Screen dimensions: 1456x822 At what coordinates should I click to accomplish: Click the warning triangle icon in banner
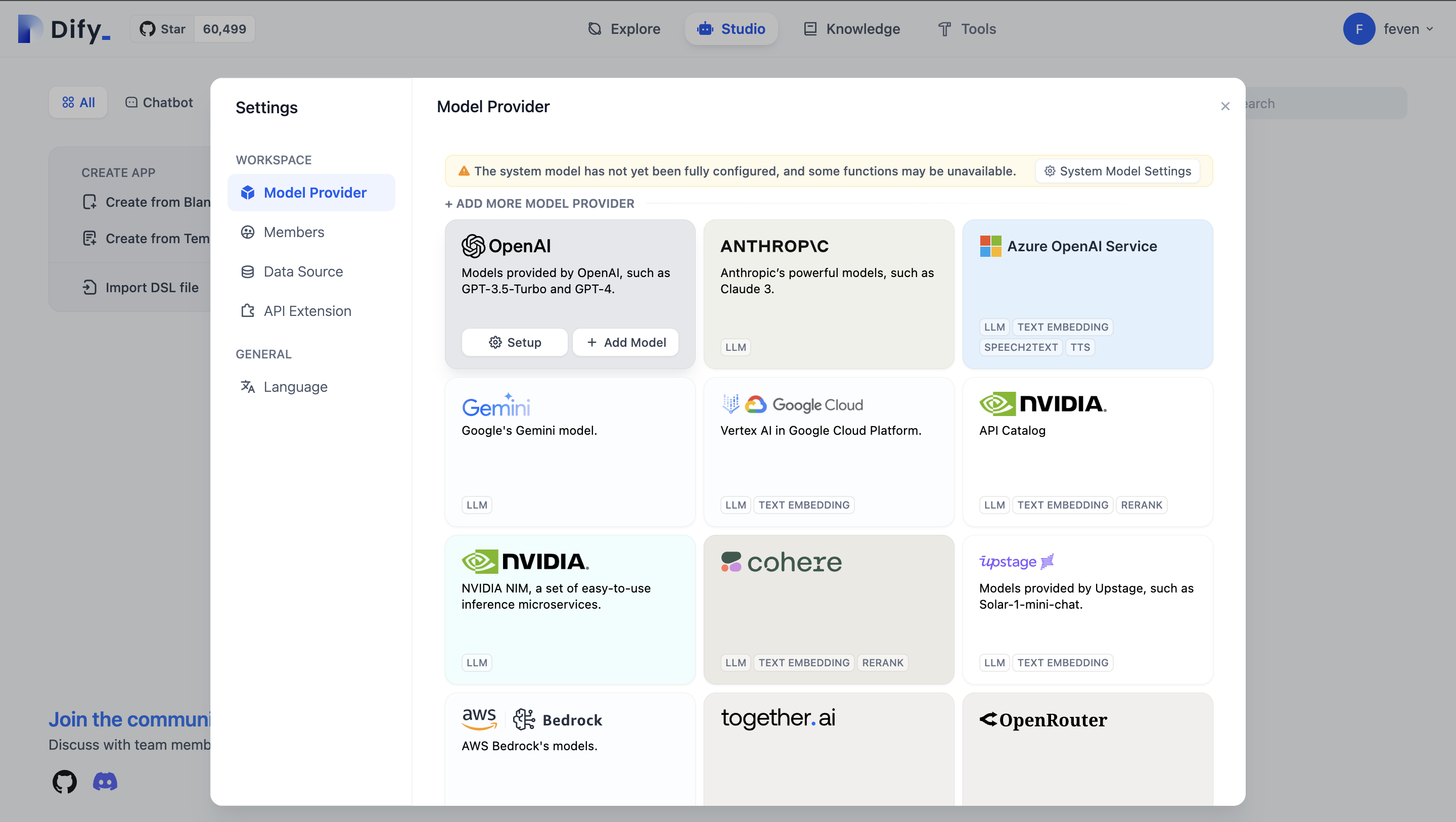tap(464, 171)
